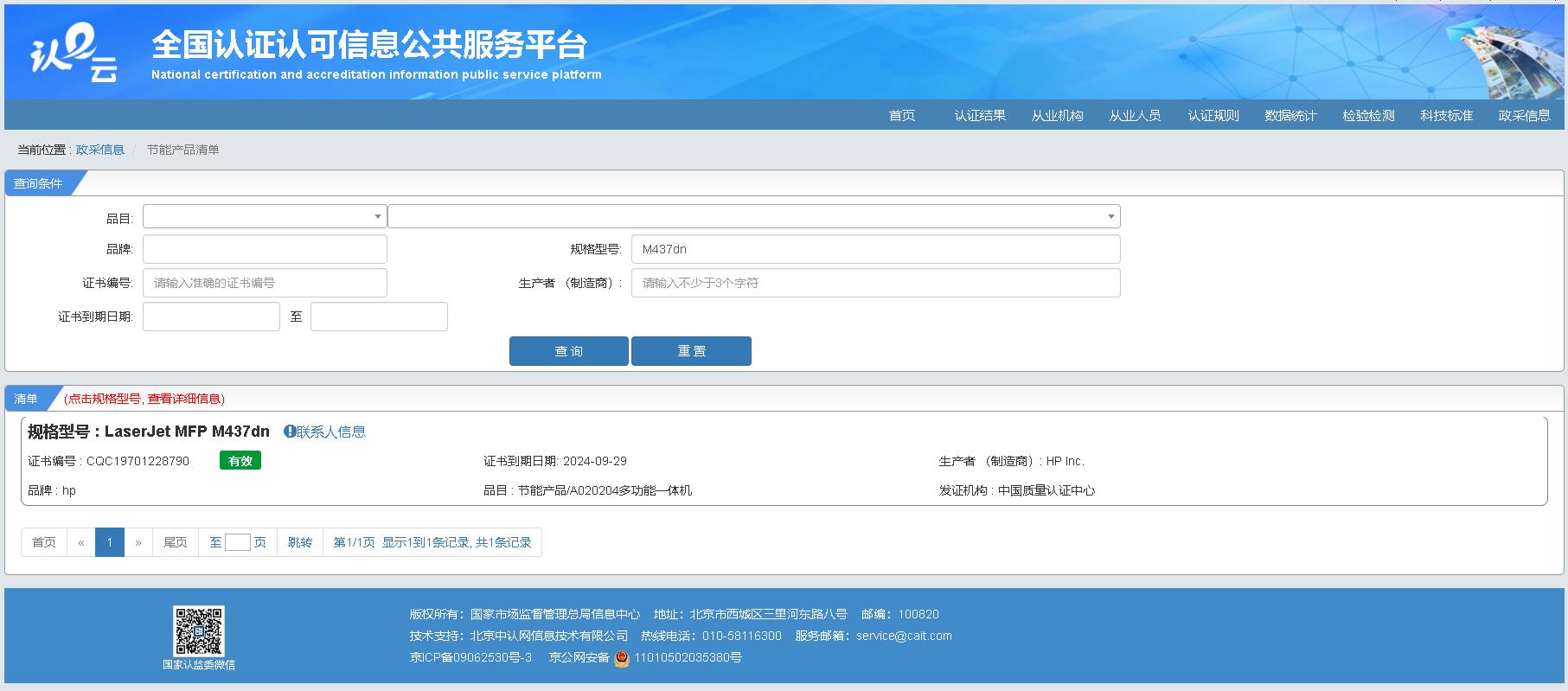Viewport: 1568px width, 691px height.
Task: Open 数据统计 navigation menu
Action: 1291,116
